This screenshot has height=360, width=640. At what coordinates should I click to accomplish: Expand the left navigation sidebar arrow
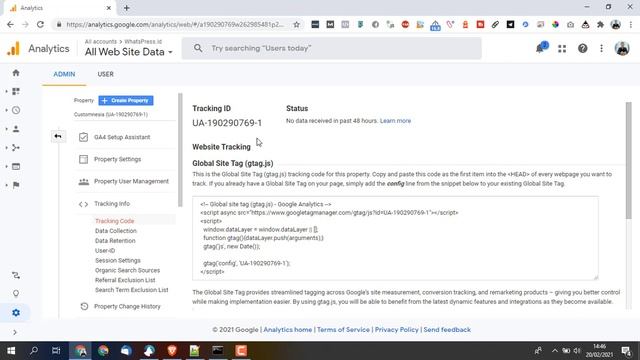coord(15,332)
